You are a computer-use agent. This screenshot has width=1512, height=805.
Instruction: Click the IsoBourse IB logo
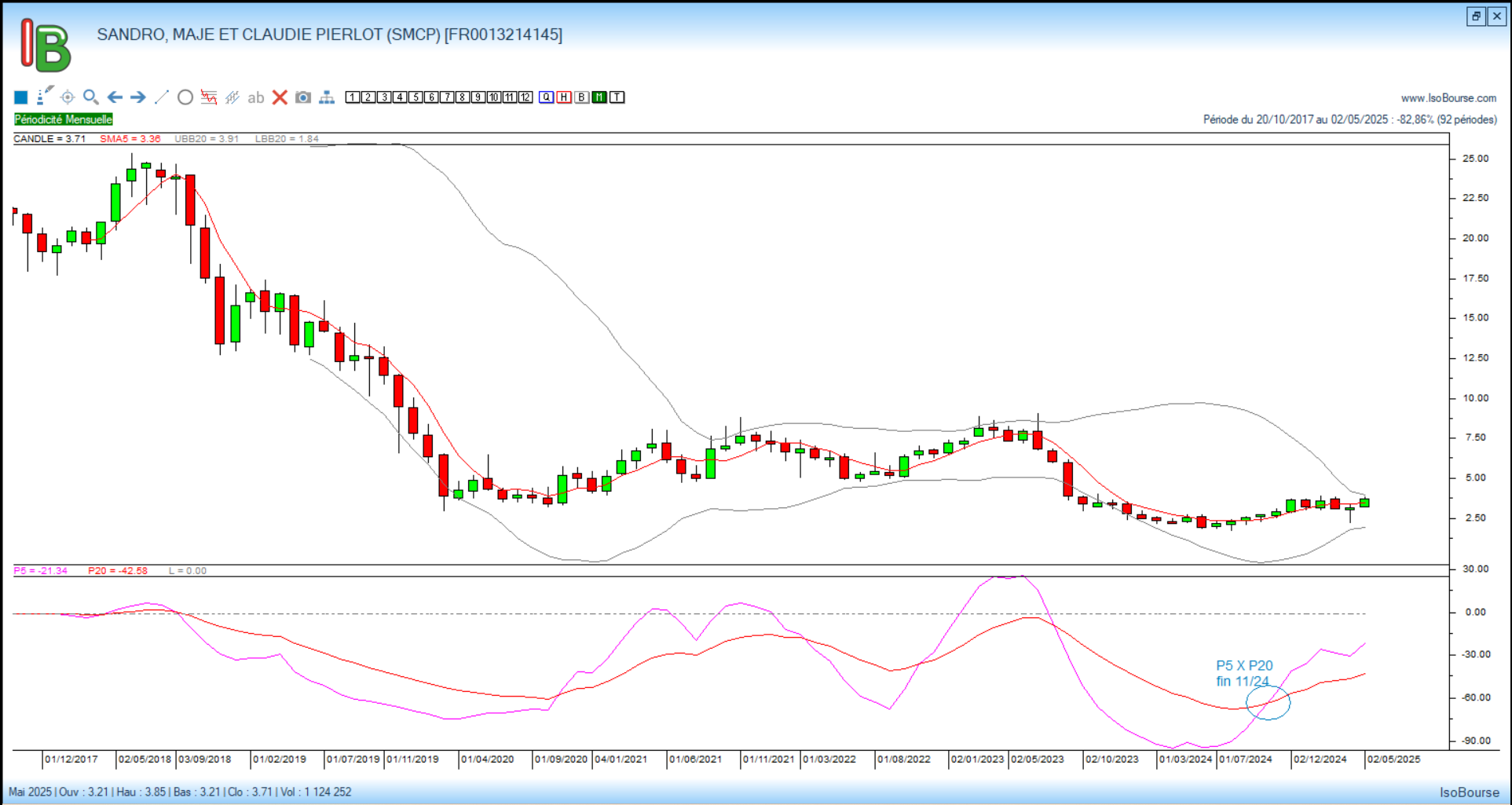point(46,46)
